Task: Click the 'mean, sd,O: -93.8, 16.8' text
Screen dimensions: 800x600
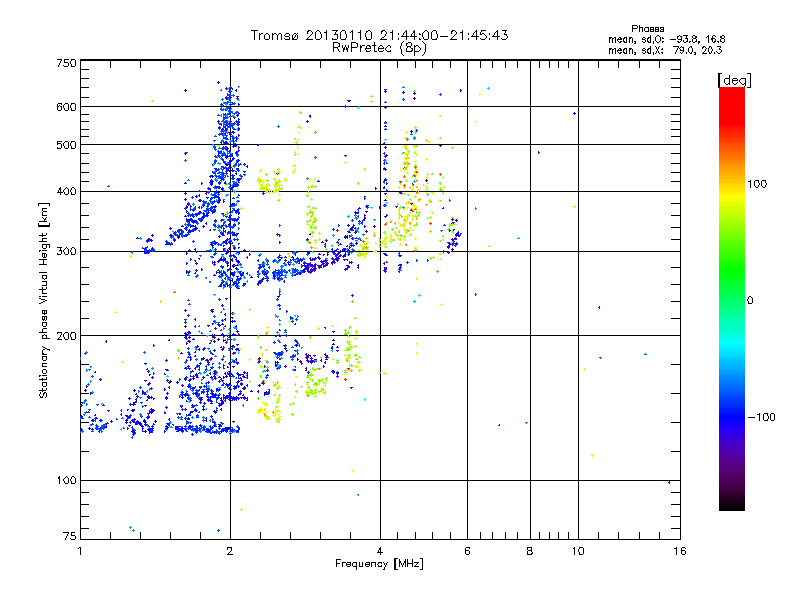Action: click(666, 39)
